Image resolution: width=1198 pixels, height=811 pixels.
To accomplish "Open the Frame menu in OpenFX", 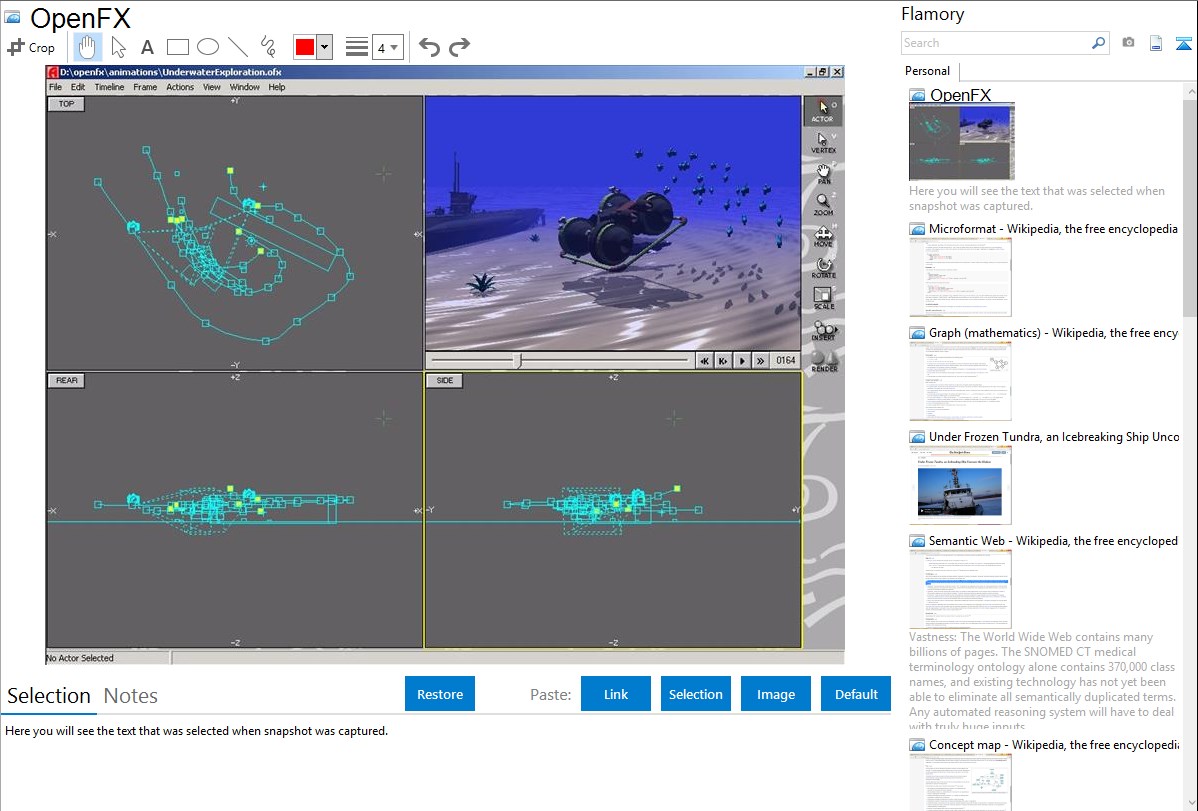I will pos(145,87).
